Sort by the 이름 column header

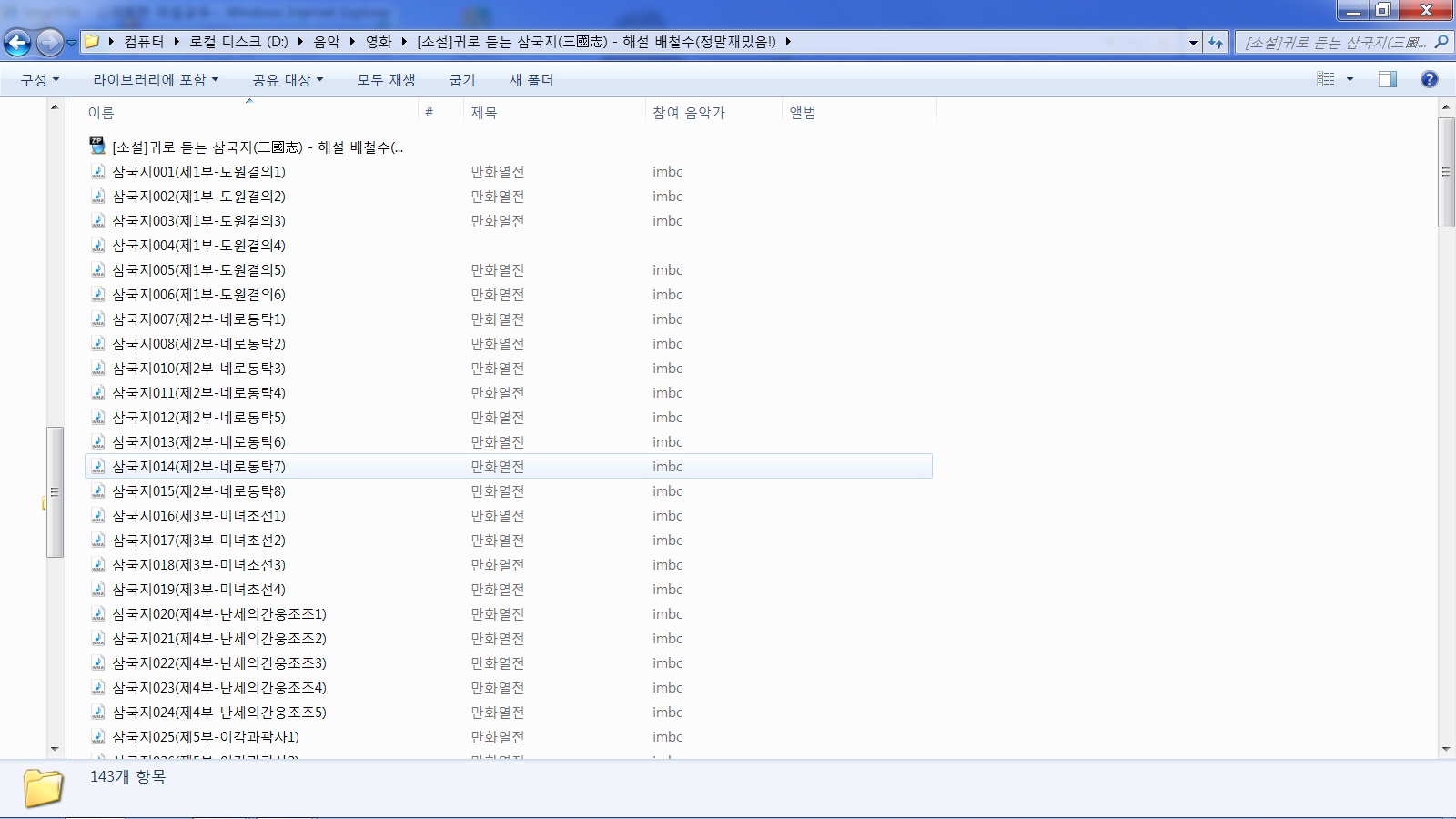[x=101, y=113]
